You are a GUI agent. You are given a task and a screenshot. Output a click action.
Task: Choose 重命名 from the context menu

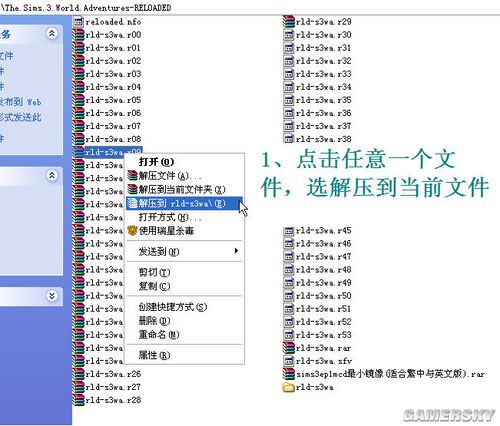(x=159, y=334)
